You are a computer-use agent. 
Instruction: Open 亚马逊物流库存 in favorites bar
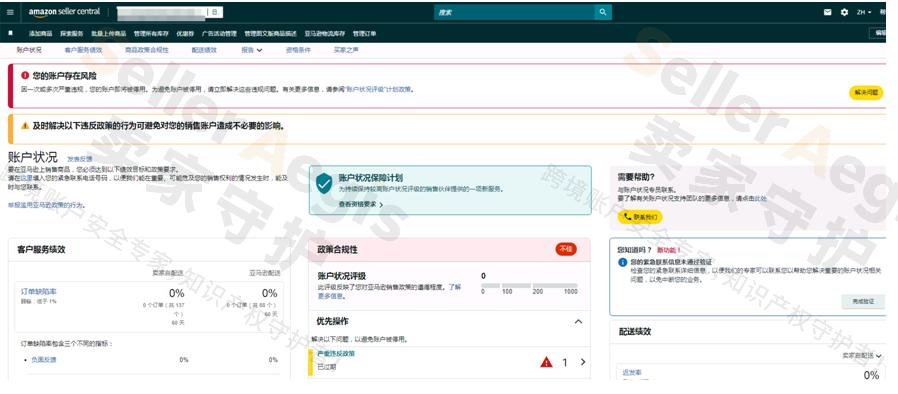[325, 34]
